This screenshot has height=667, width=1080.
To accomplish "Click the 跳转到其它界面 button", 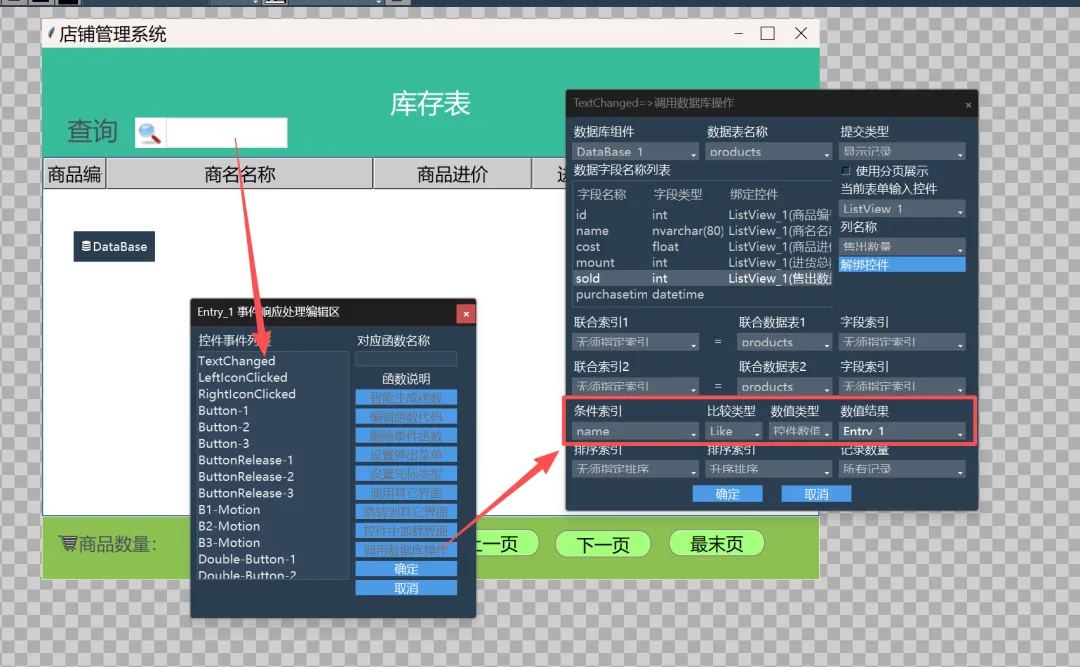I will 406,511.
